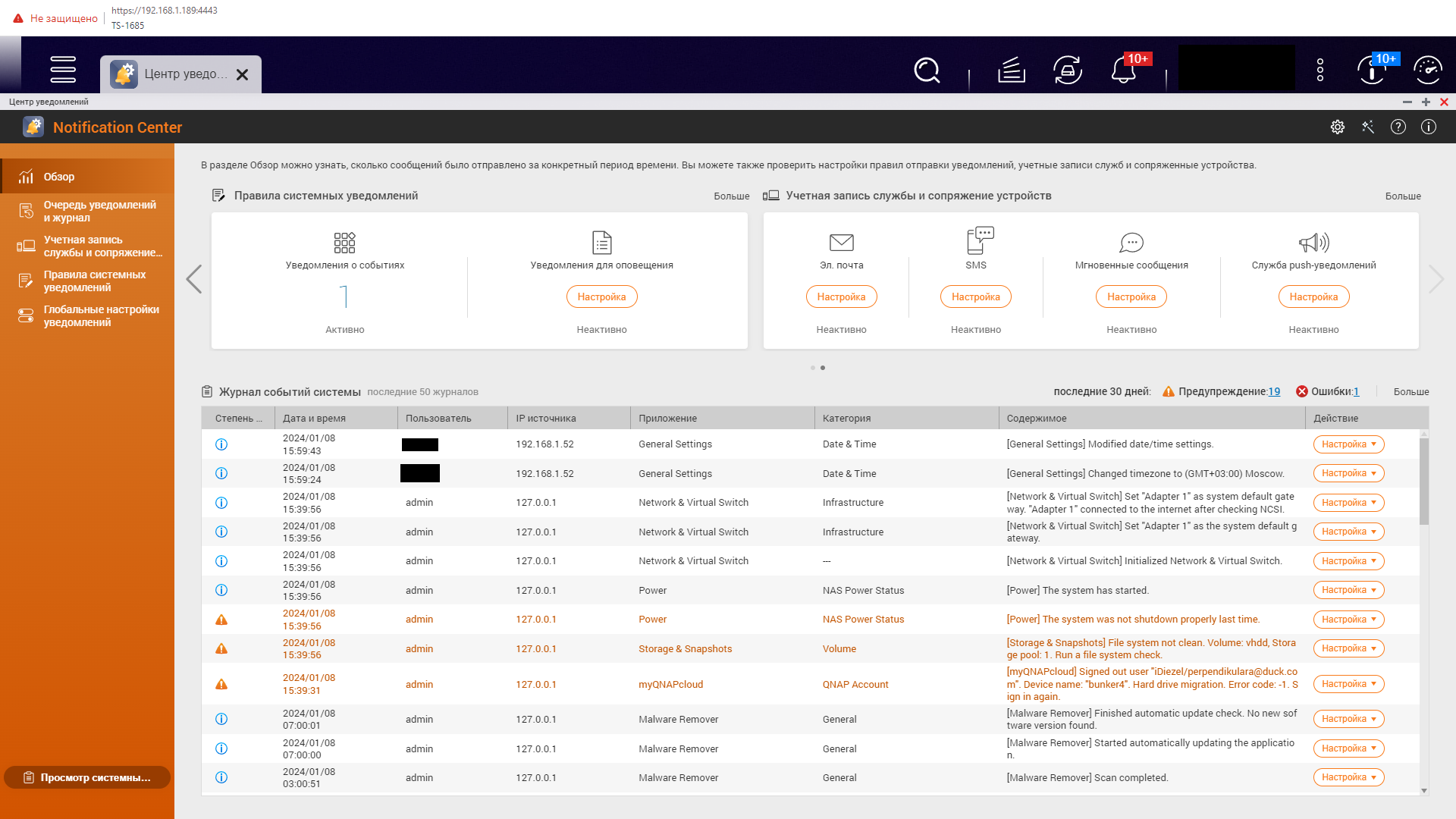Screen dimensions: 1456x819
Task: Open external devices icon in the top bar
Action: [x=1068, y=71]
